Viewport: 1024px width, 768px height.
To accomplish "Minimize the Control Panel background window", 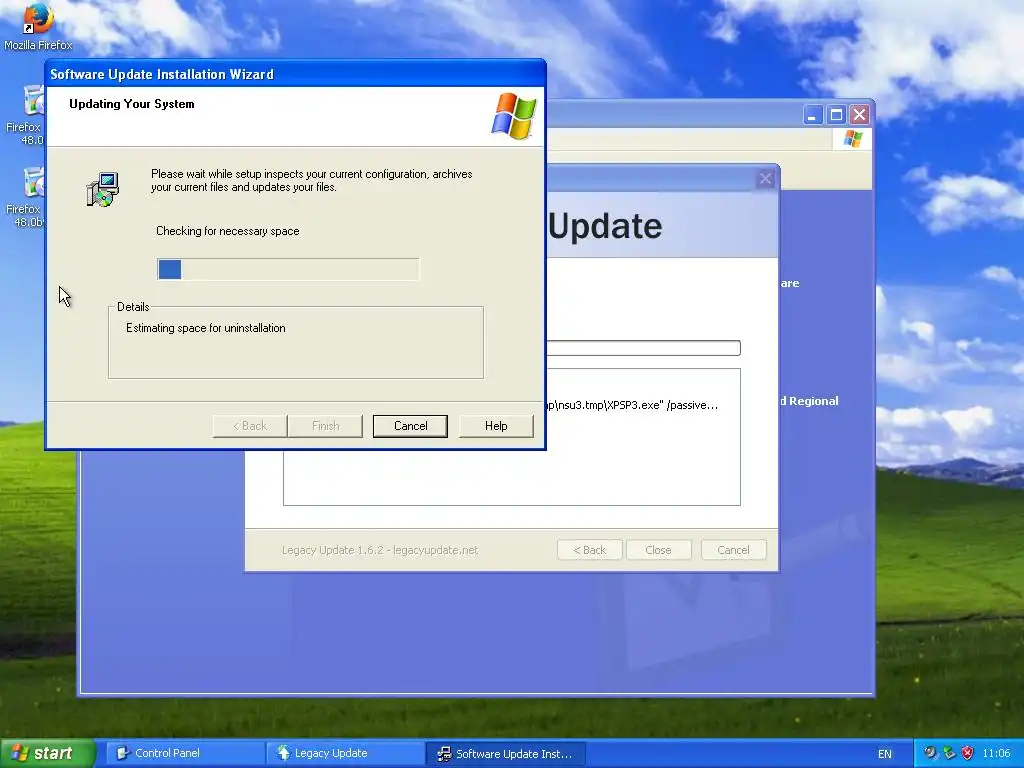I will [812, 115].
